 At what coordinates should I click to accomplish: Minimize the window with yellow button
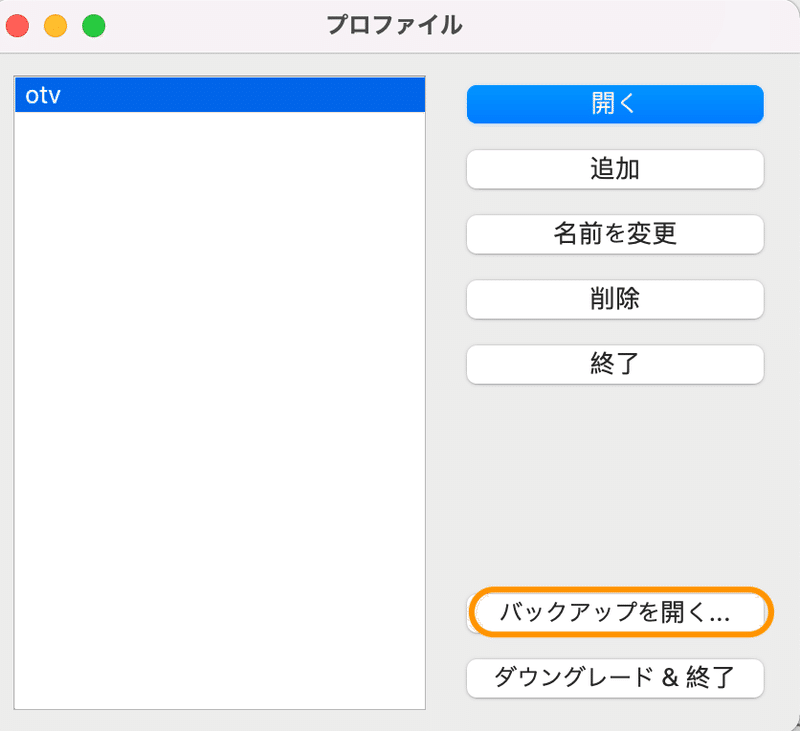point(56,26)
